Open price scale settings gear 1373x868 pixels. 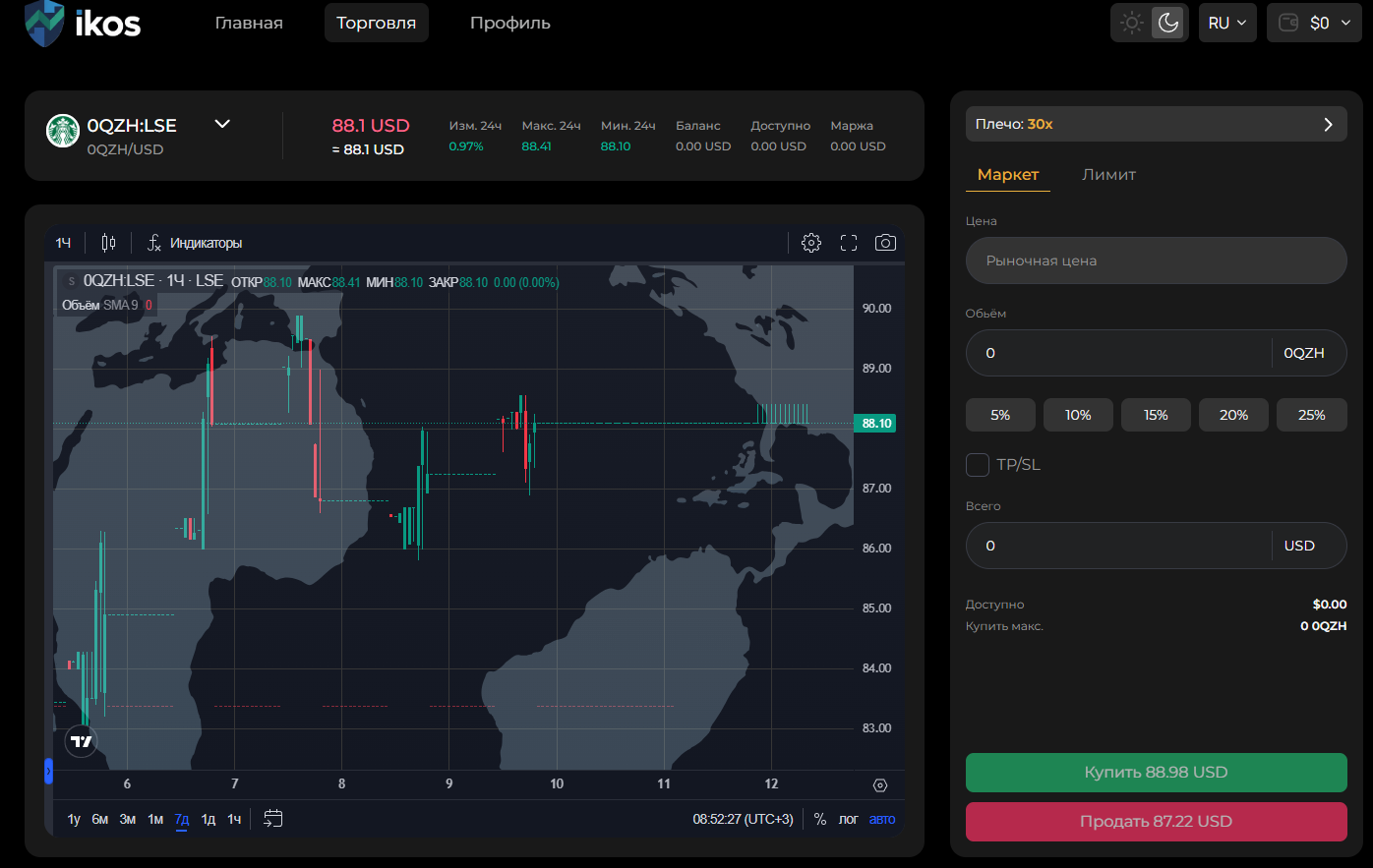coord(880,784)
